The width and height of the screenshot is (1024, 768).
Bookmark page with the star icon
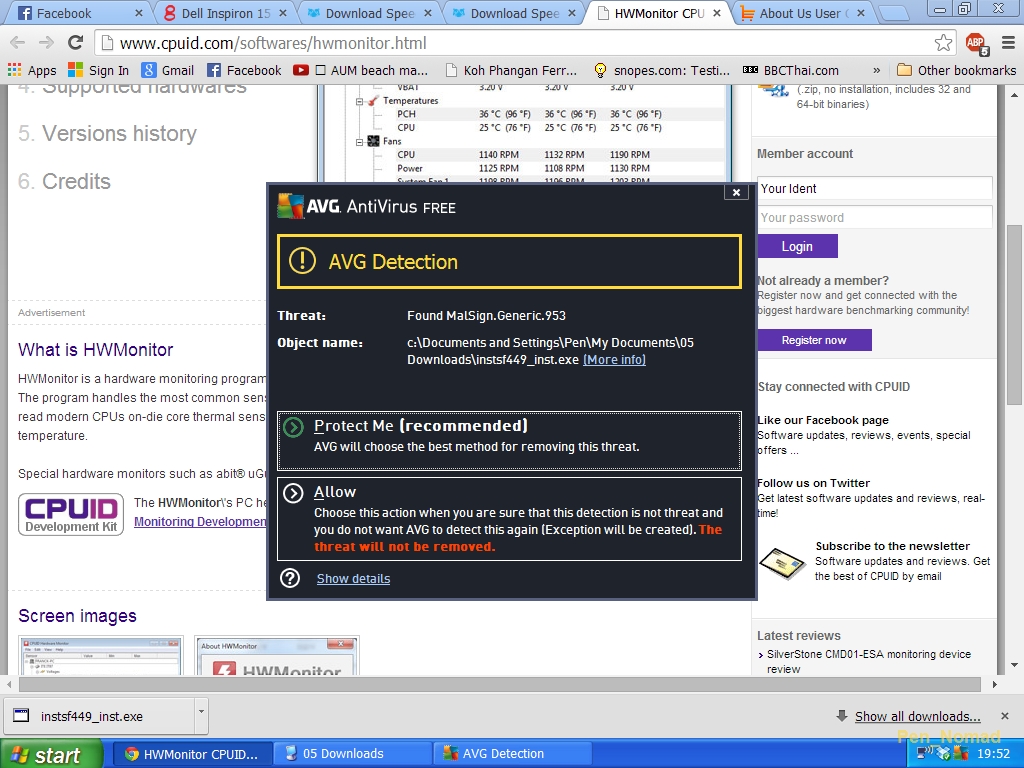tap(943, 43)
